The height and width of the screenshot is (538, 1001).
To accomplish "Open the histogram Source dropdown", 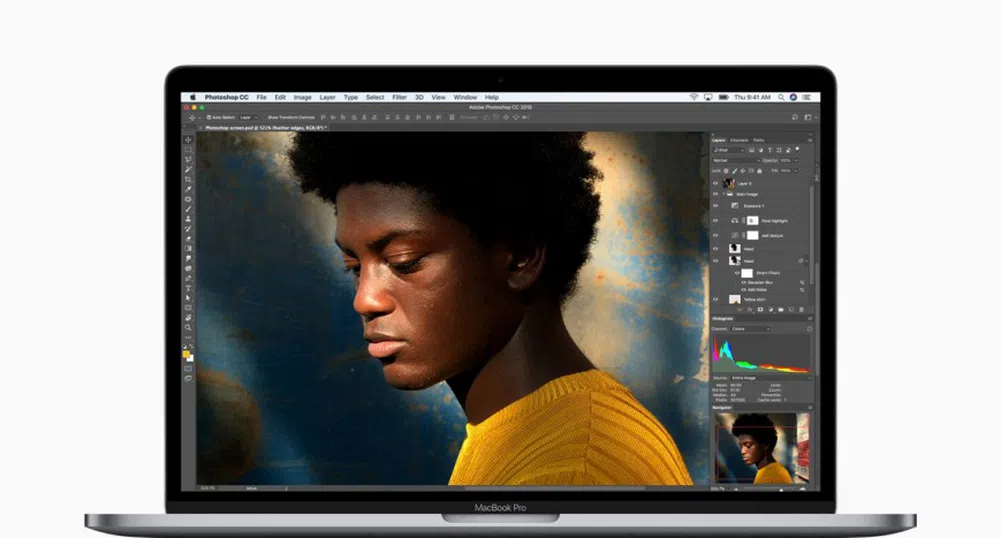I will pyautogui.click(x=772, y=378).
